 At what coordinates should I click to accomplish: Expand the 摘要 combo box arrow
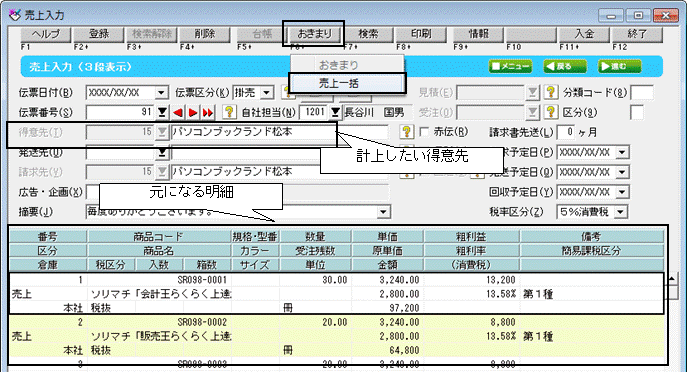coord(383,212)
